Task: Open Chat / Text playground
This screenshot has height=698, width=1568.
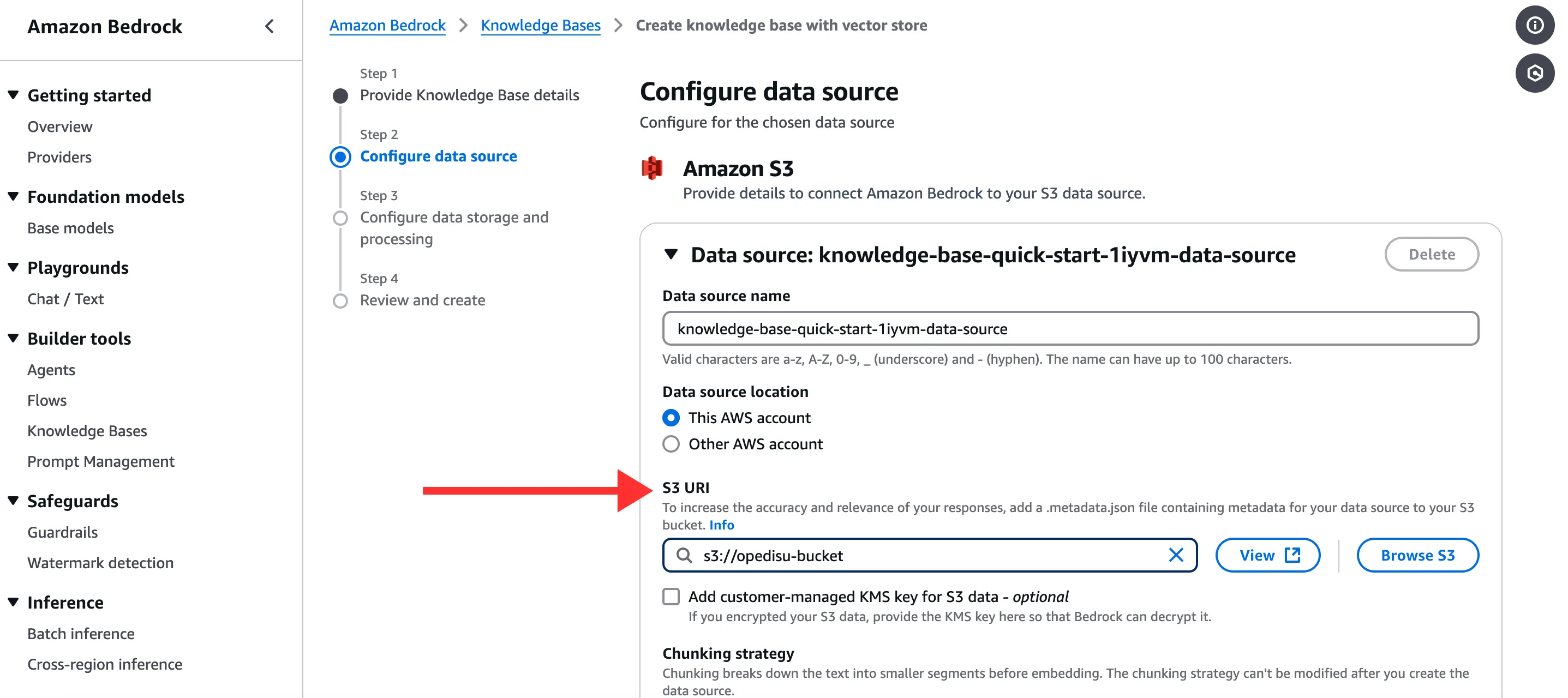Action: [x=65, y=299]
